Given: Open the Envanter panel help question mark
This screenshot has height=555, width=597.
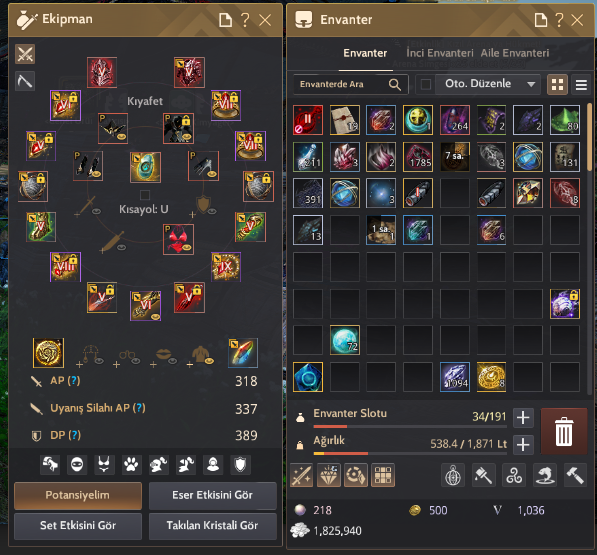Looking at the screenshot, I should (x=559, y=20).
